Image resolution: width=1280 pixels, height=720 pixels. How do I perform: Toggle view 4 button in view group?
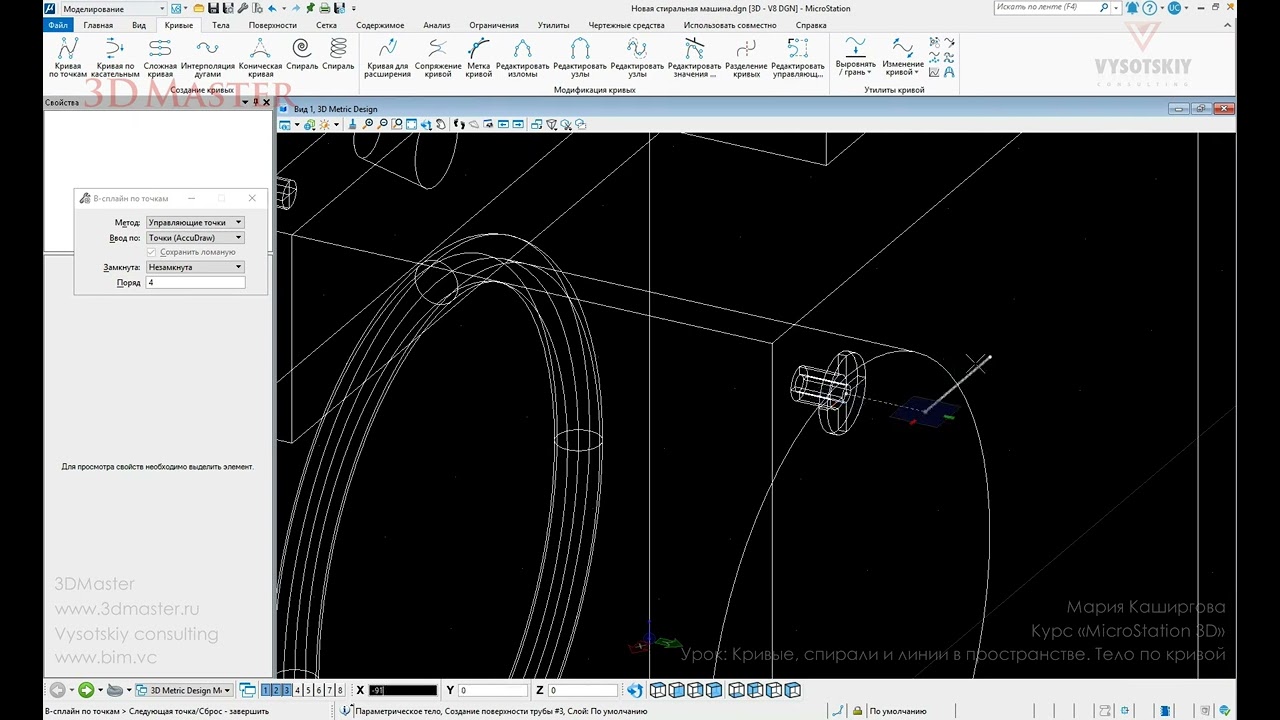pos(297,690)
